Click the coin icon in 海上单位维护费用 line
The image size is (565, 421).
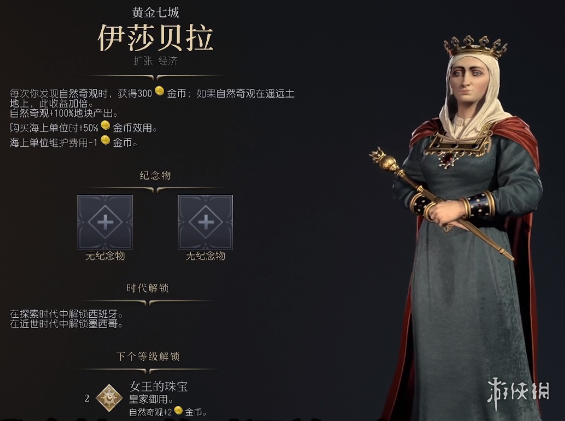pos(105,140)
